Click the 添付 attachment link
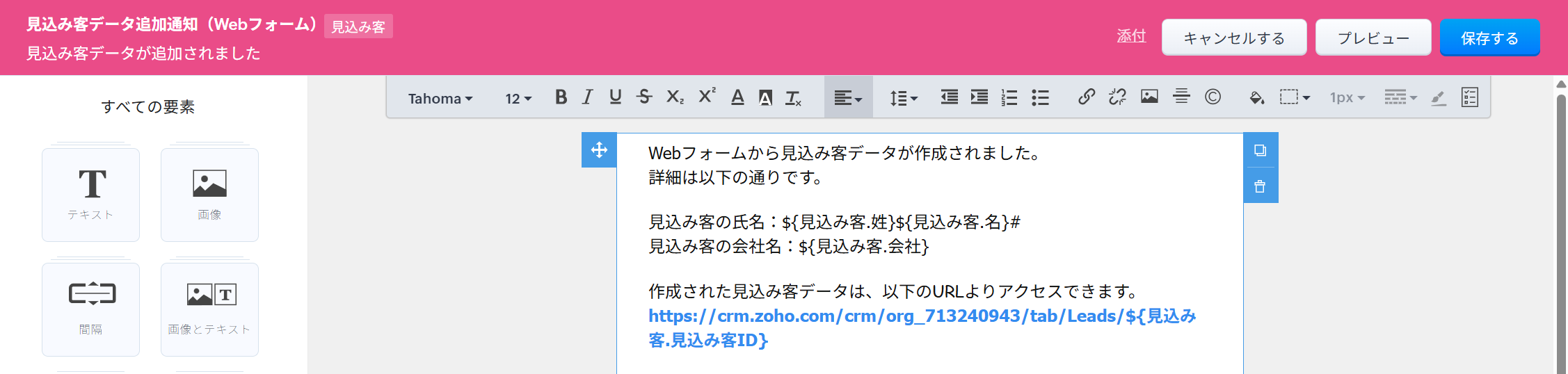This screenshot has height=374, width=1568. [x=1131, y=36]
